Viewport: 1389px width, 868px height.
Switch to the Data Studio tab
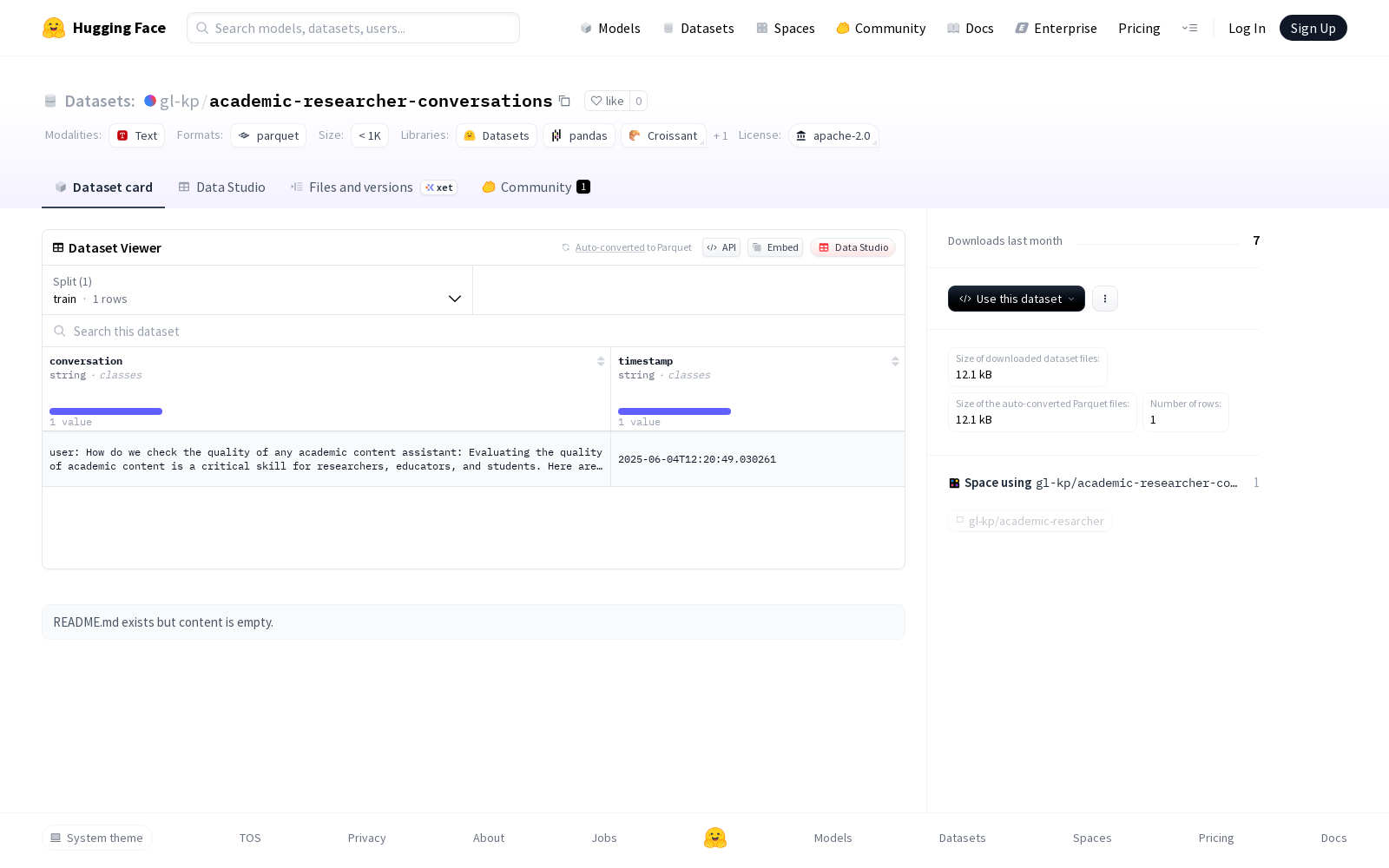222,187
